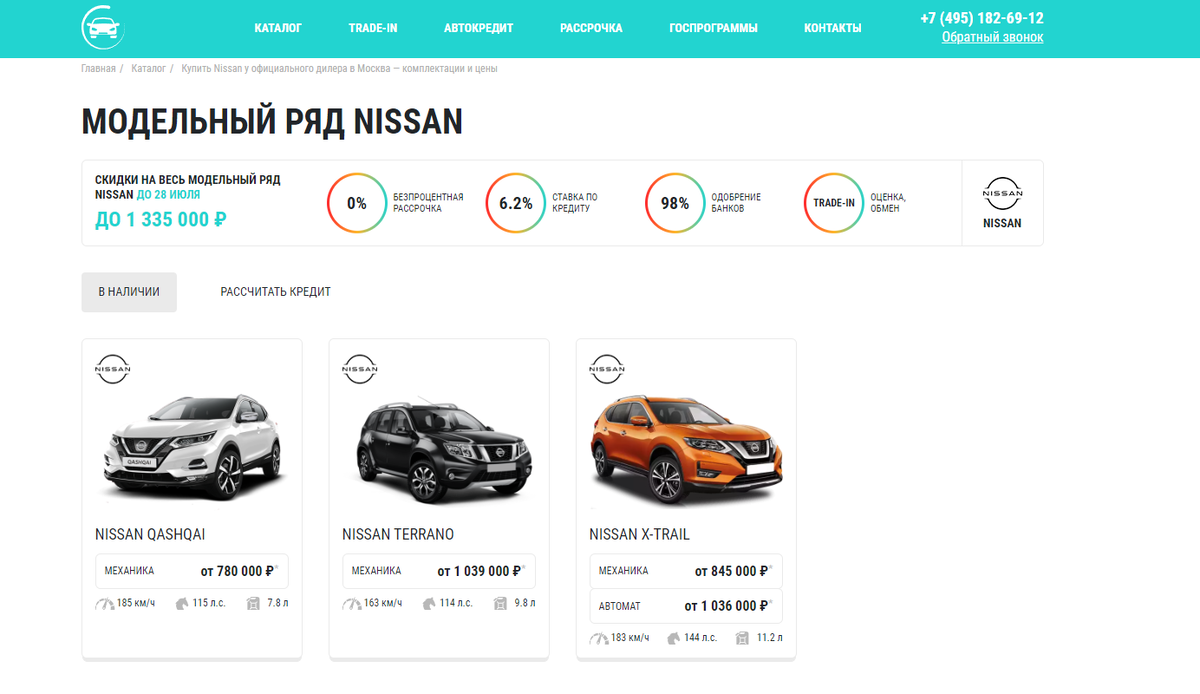This screenshot has height=694, width=1200.
Task: Go to Автокредит in top menu
Action: [x=479, y=28]
